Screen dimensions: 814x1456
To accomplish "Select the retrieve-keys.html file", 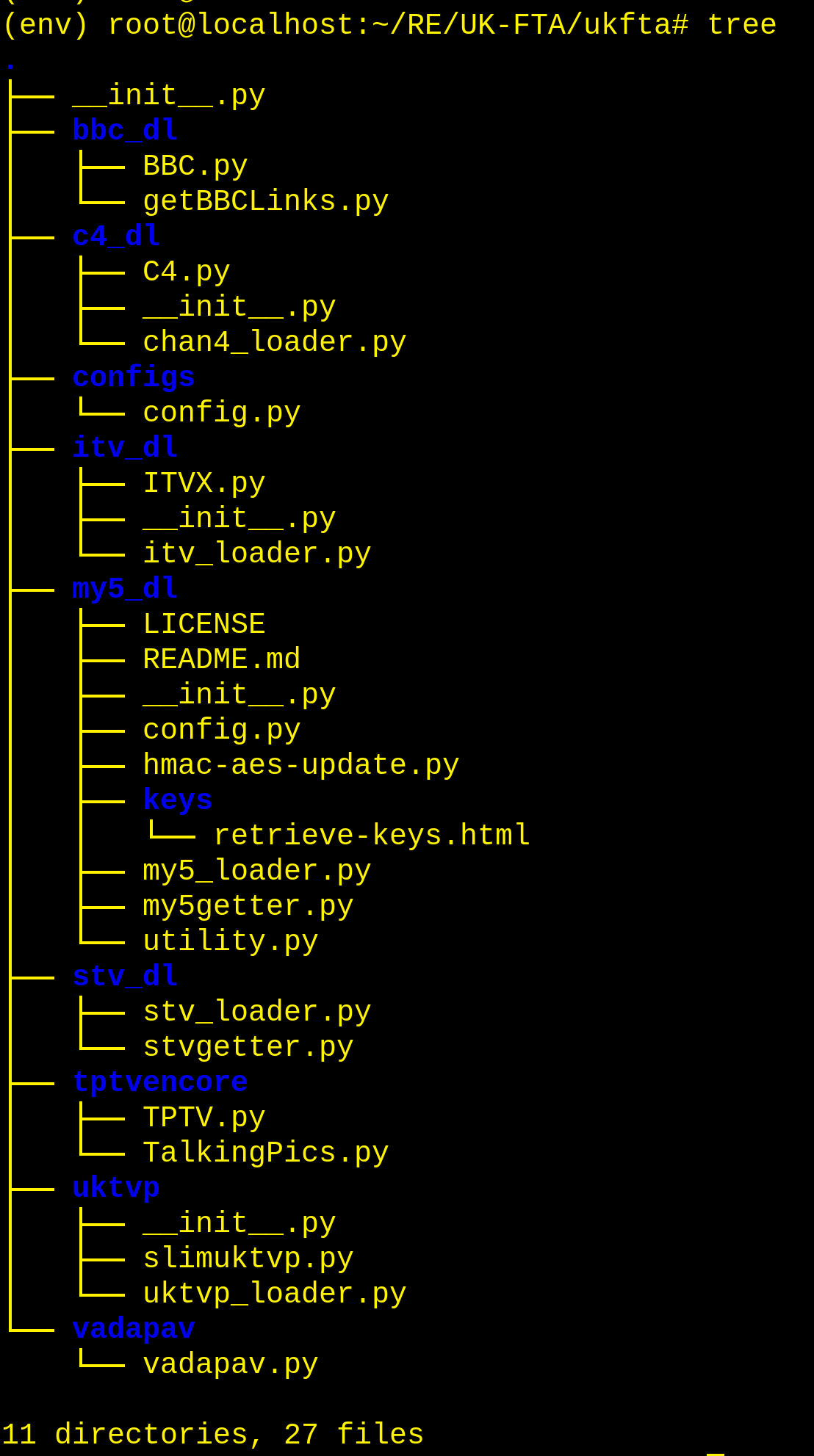I will [372, 836].
